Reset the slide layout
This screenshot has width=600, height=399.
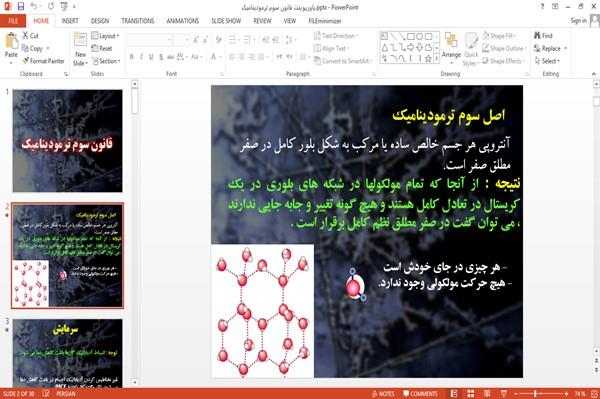click(102, 48)
